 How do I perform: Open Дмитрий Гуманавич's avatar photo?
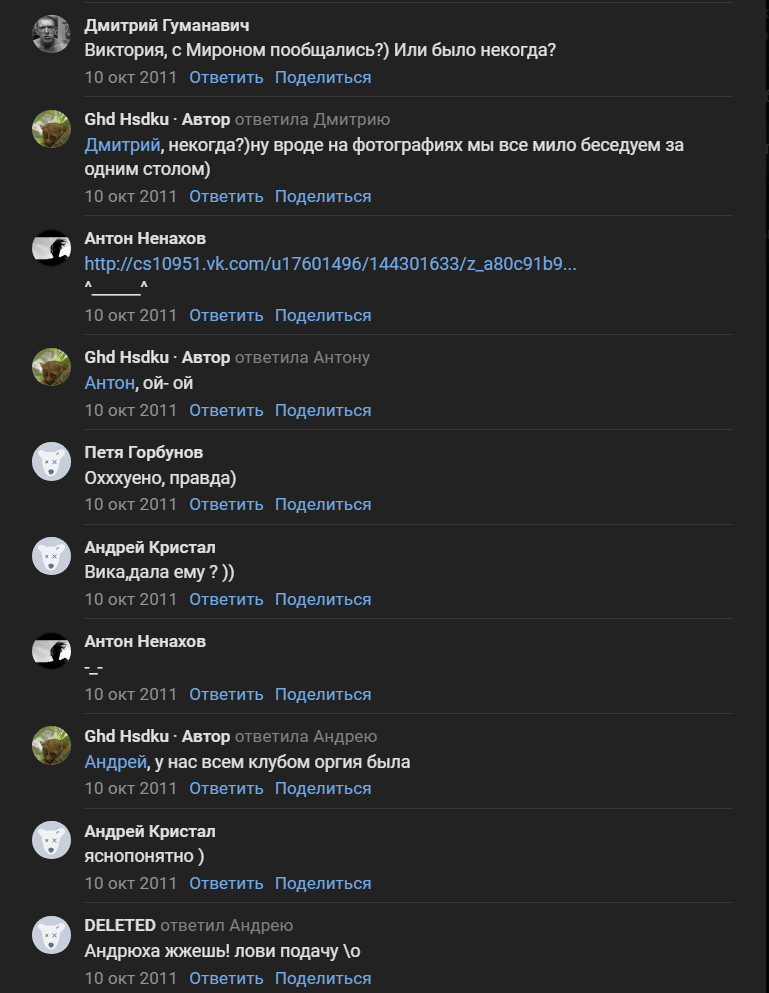(x=51, y=34)
